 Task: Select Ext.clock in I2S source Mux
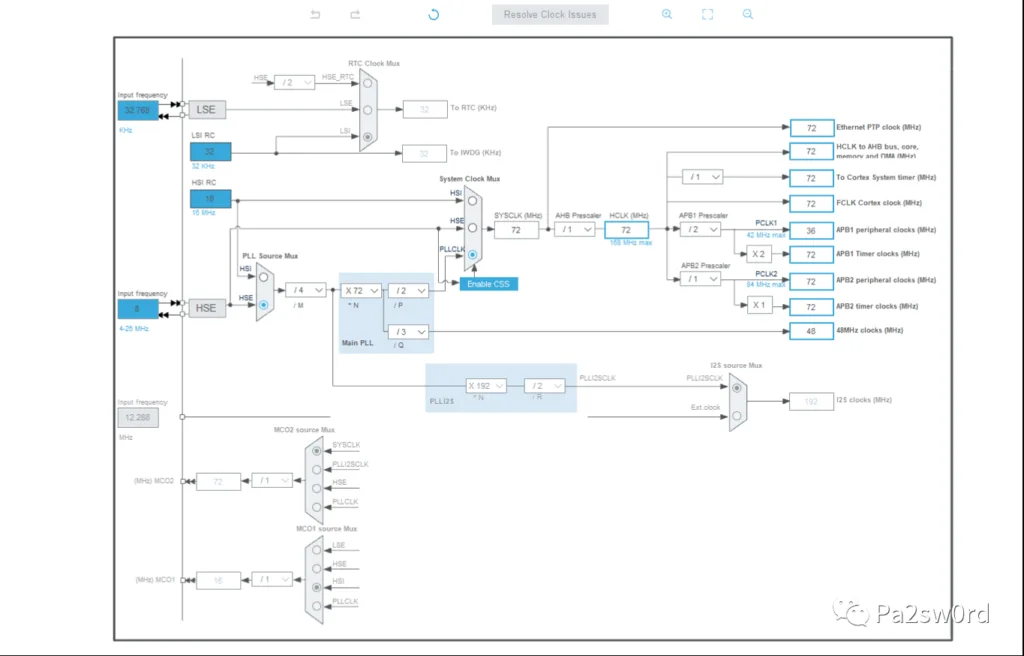737,416
